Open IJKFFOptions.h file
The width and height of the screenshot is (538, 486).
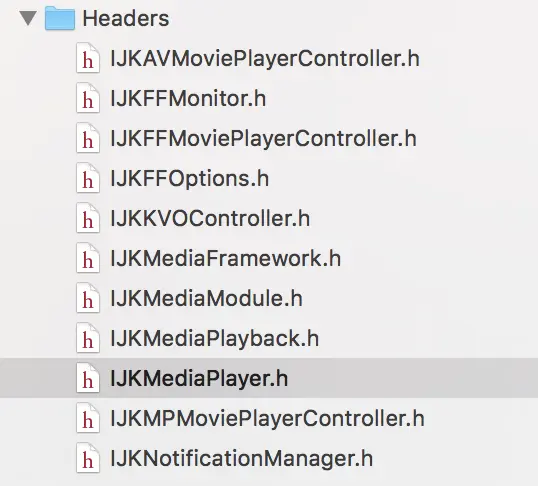point(190,179)
